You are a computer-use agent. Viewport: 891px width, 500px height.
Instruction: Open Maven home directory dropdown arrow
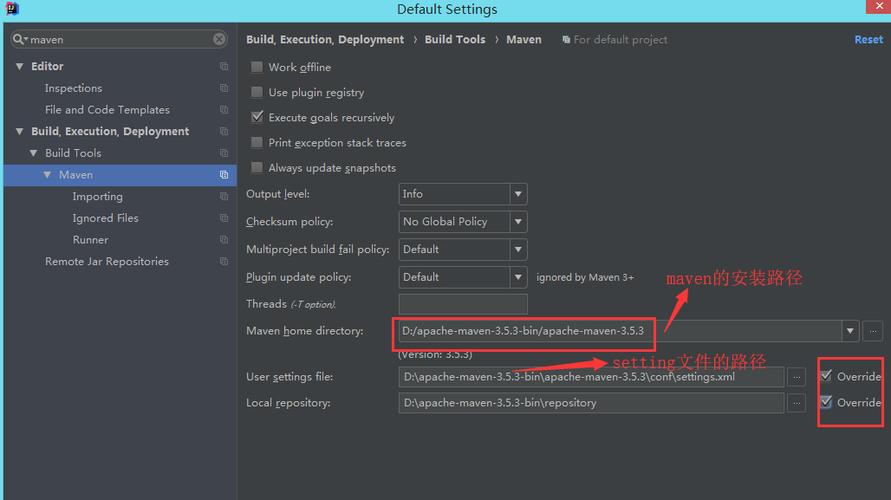(850, 331)
